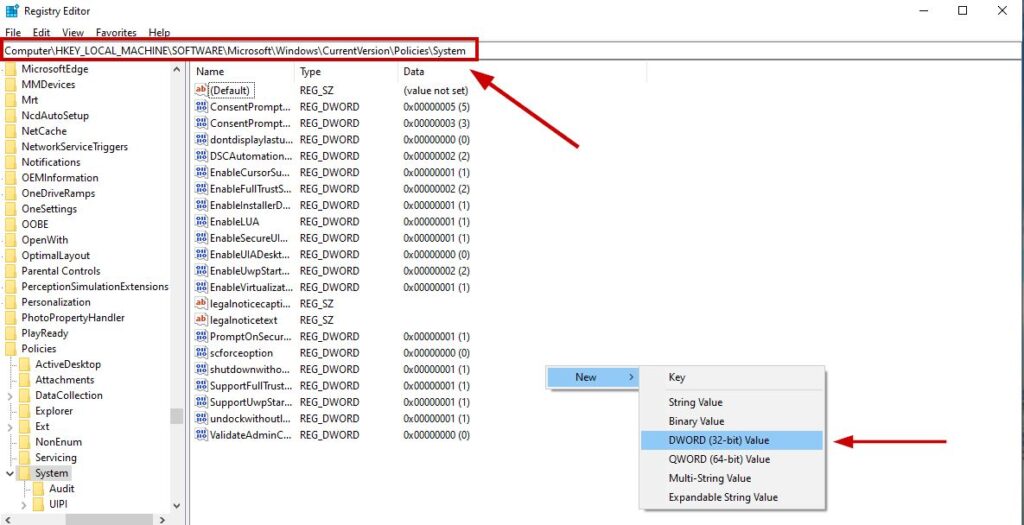Open the Help menu
1024x525 pixels.
[159, 32]
